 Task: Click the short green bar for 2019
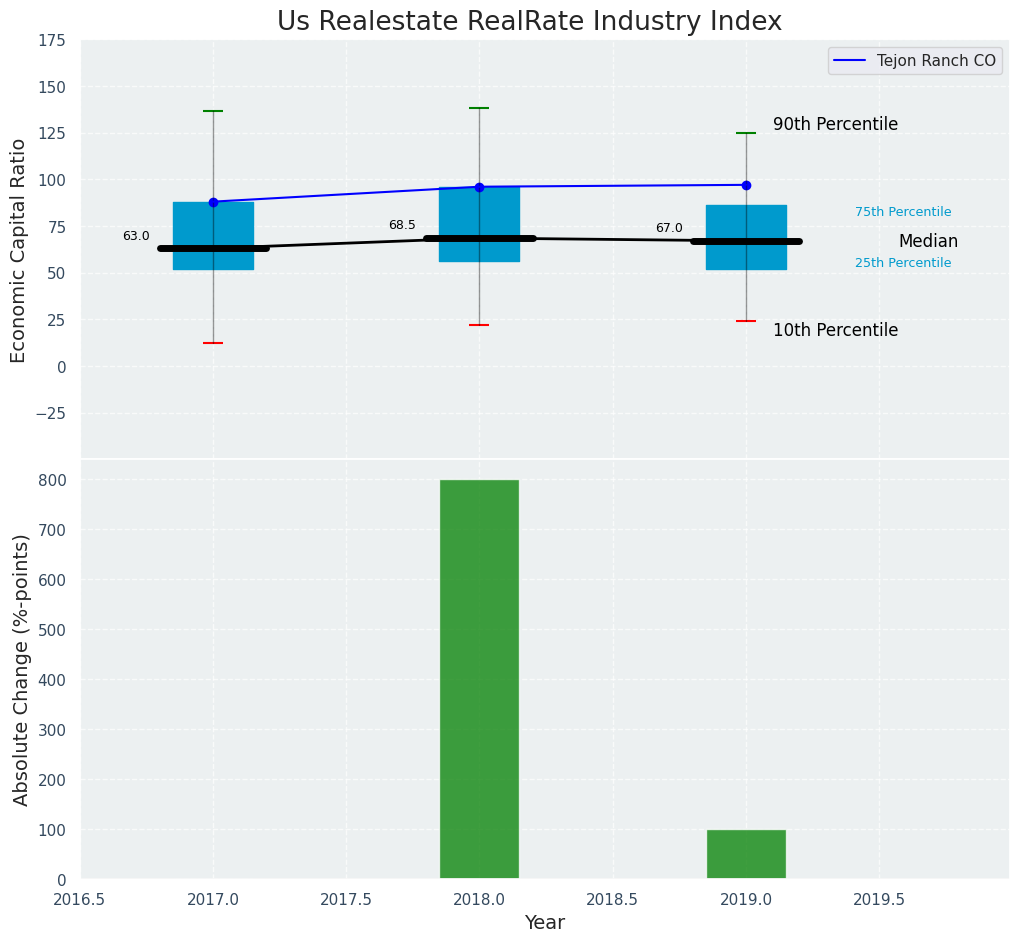tap(746, 855)
